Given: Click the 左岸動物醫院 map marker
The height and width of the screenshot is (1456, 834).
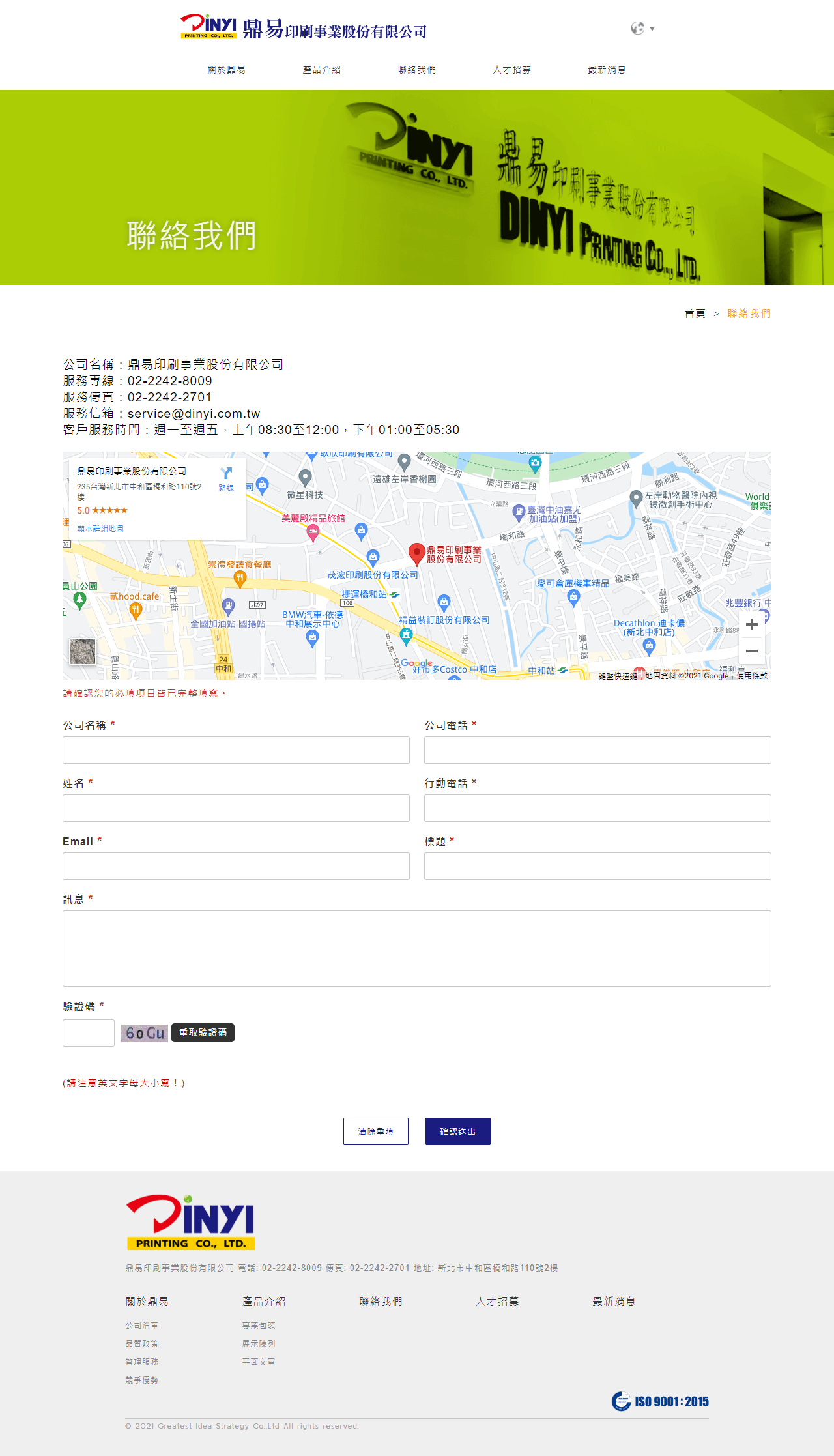Looking at the screenshot, I should (x=637, y=499).
